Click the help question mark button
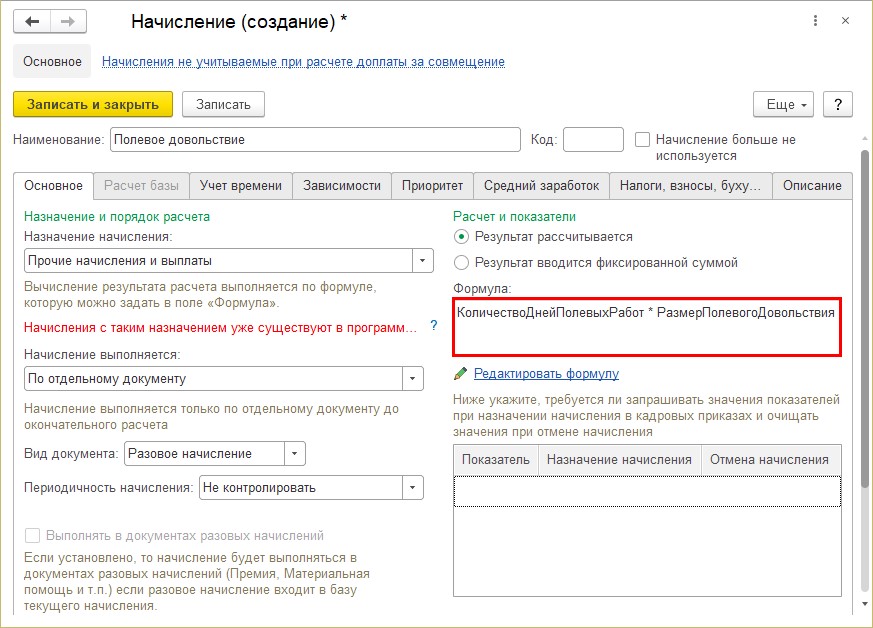873x628 pixels. tap(837, 104)
